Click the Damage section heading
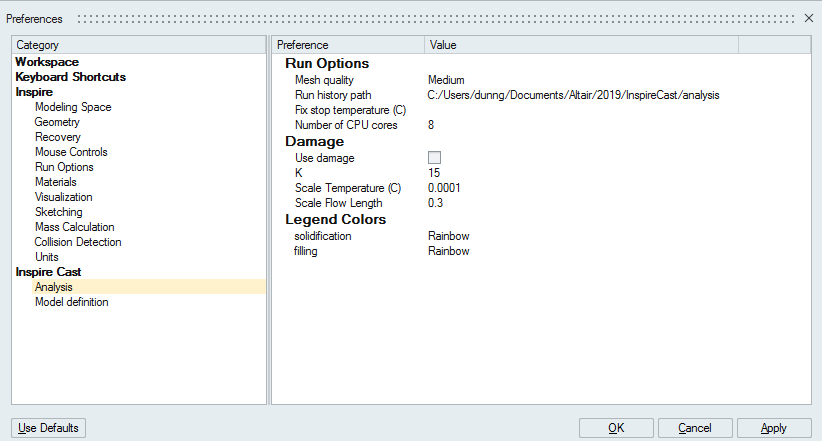Screen dimensions: 822x441 coord(315,142)
